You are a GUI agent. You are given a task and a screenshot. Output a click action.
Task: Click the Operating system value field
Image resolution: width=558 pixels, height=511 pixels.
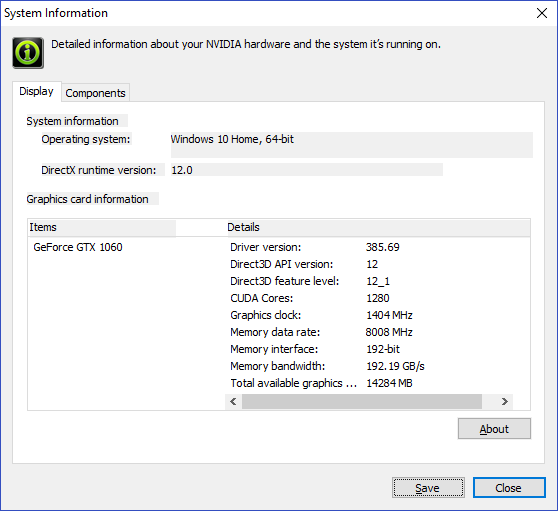[352, 145]
